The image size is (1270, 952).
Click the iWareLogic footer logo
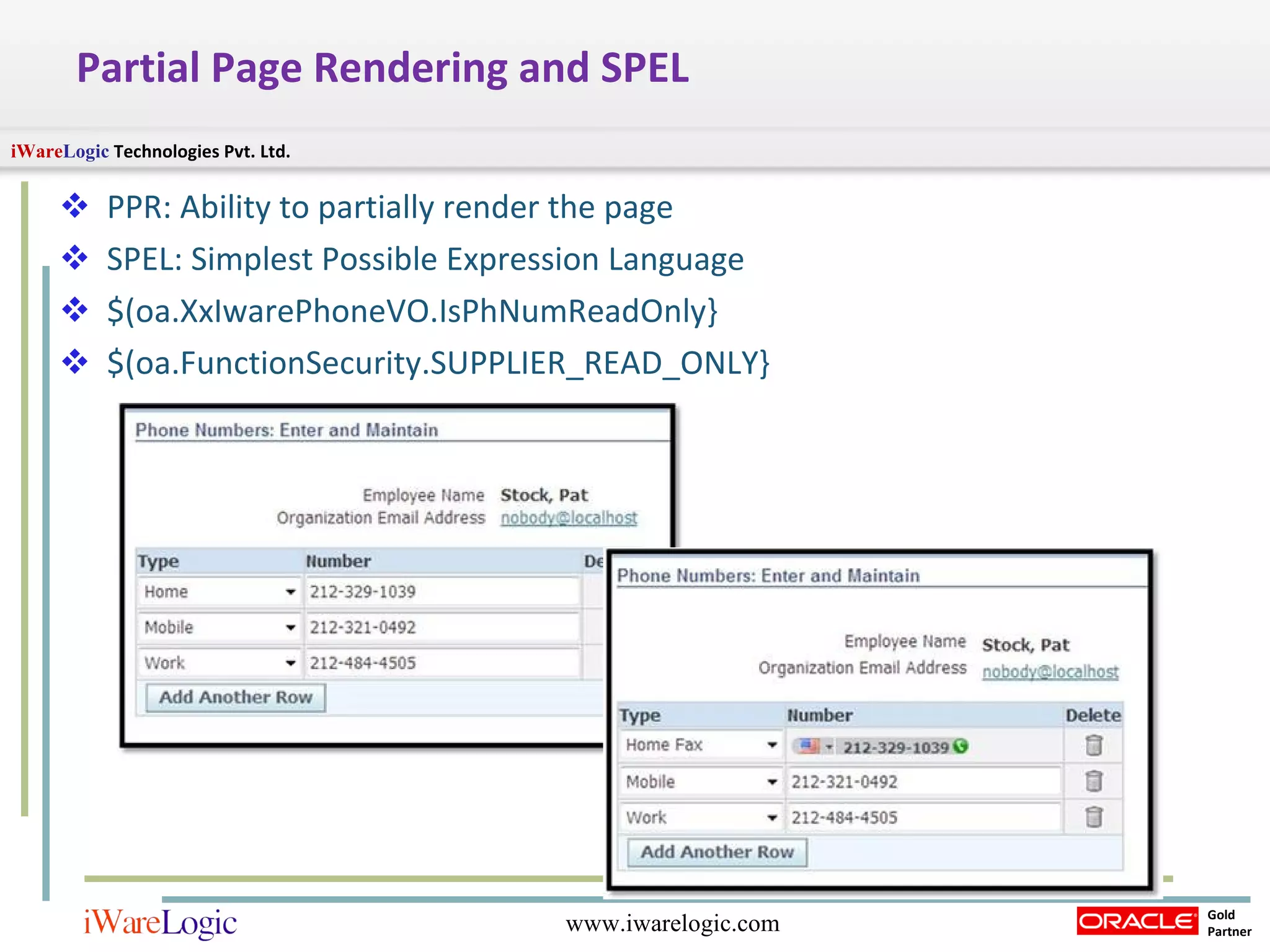160,923
